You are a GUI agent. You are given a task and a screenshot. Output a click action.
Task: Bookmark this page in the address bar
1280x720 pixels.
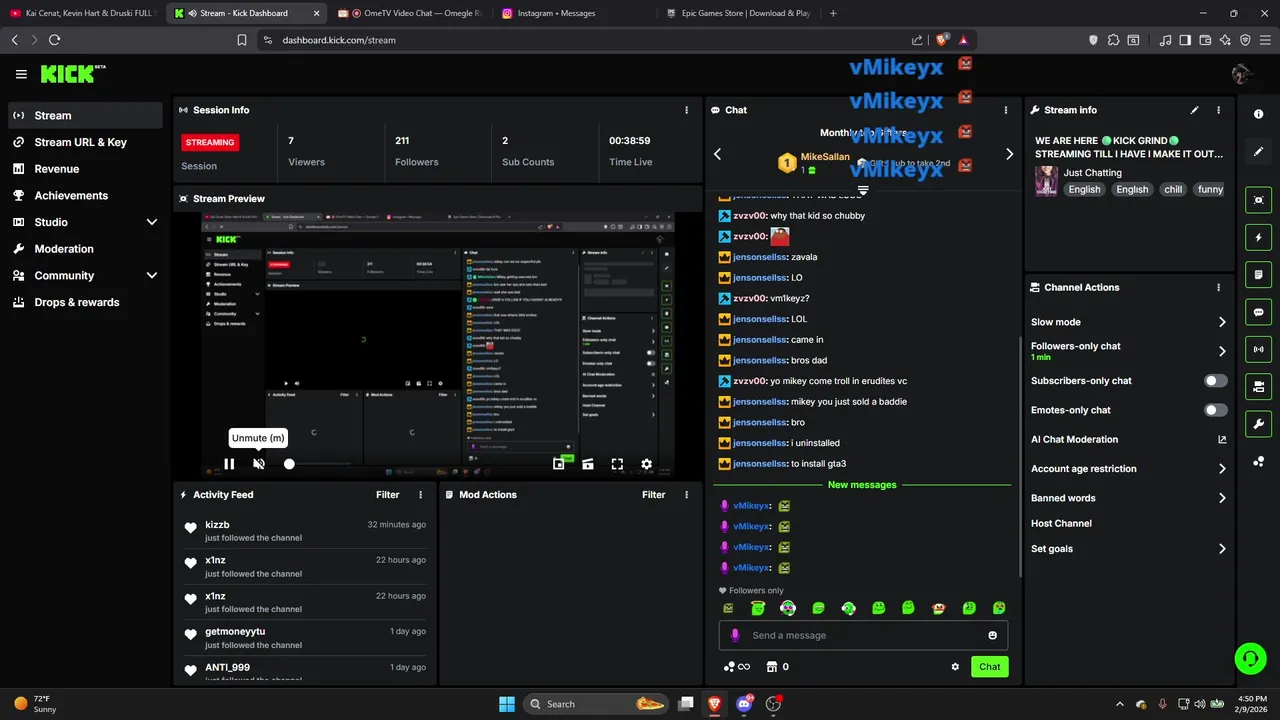tap(242, 40)
